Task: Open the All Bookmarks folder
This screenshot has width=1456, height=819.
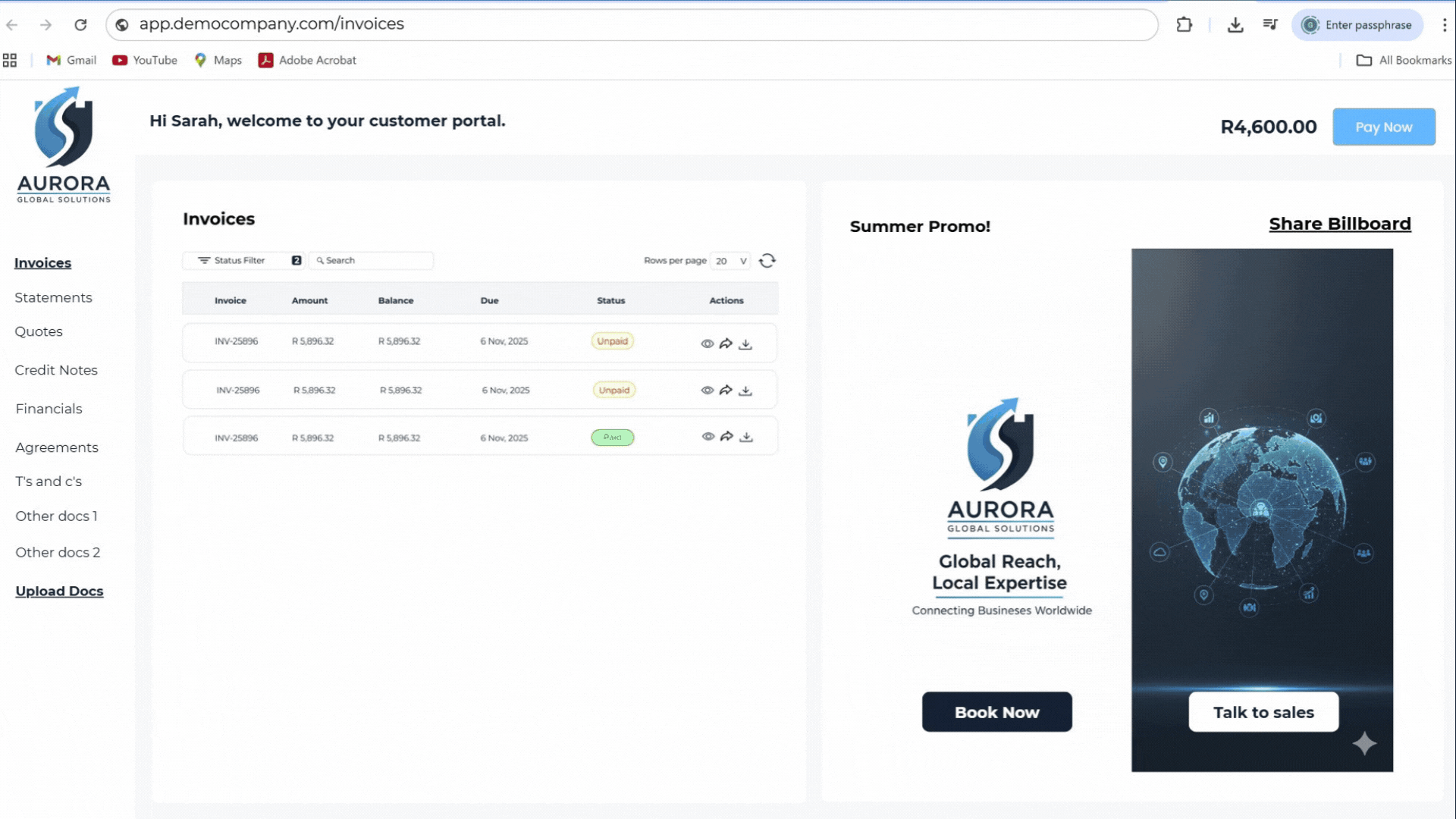Action: (1404, 60)
